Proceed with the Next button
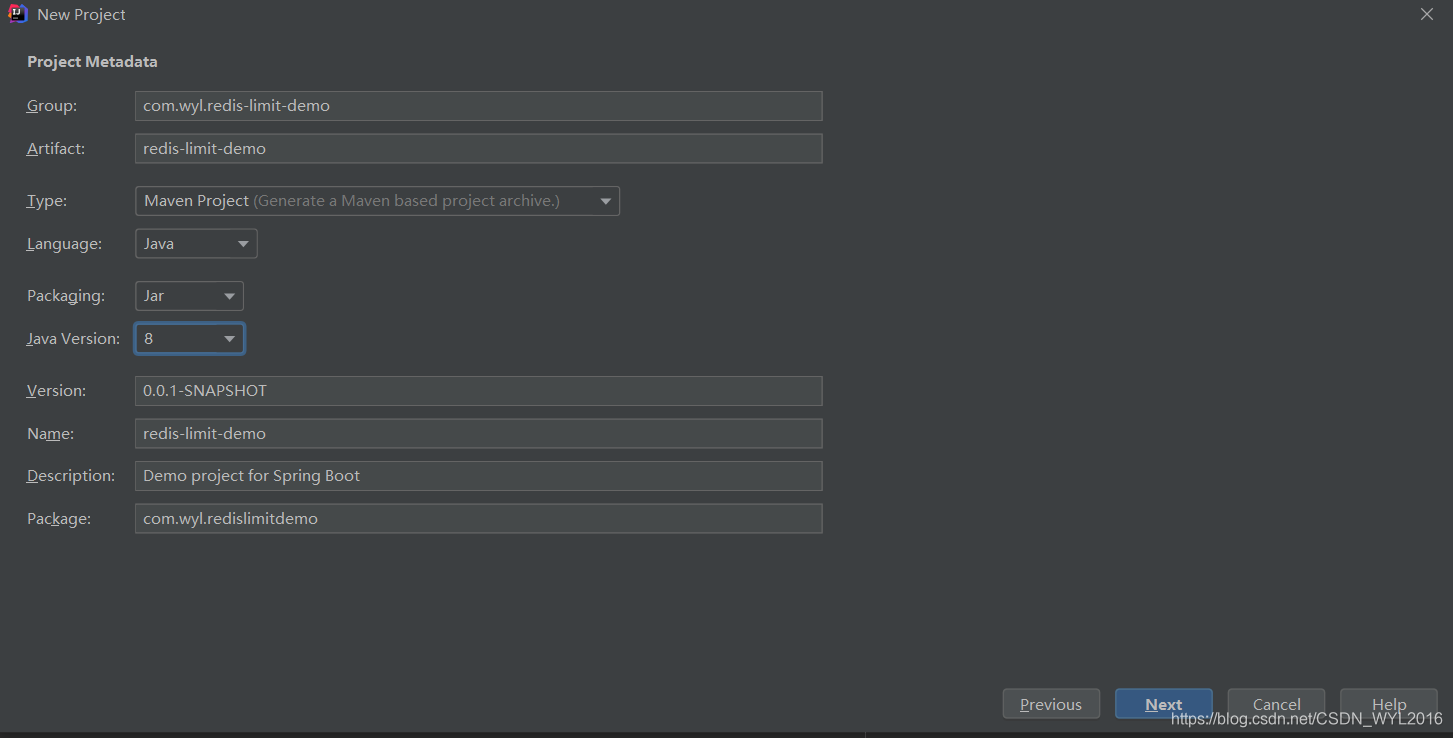The height and width of the screenshot is (738, 1453). 1164,704
